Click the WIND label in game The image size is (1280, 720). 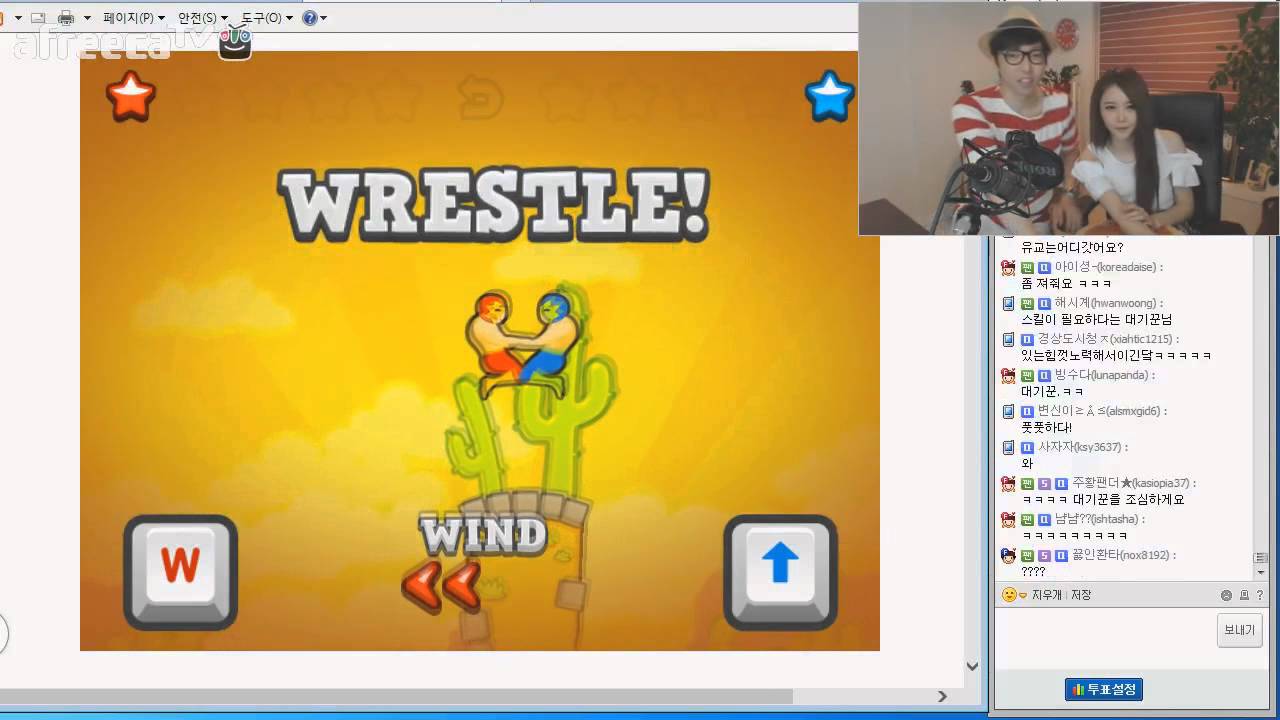coord(483,536)
